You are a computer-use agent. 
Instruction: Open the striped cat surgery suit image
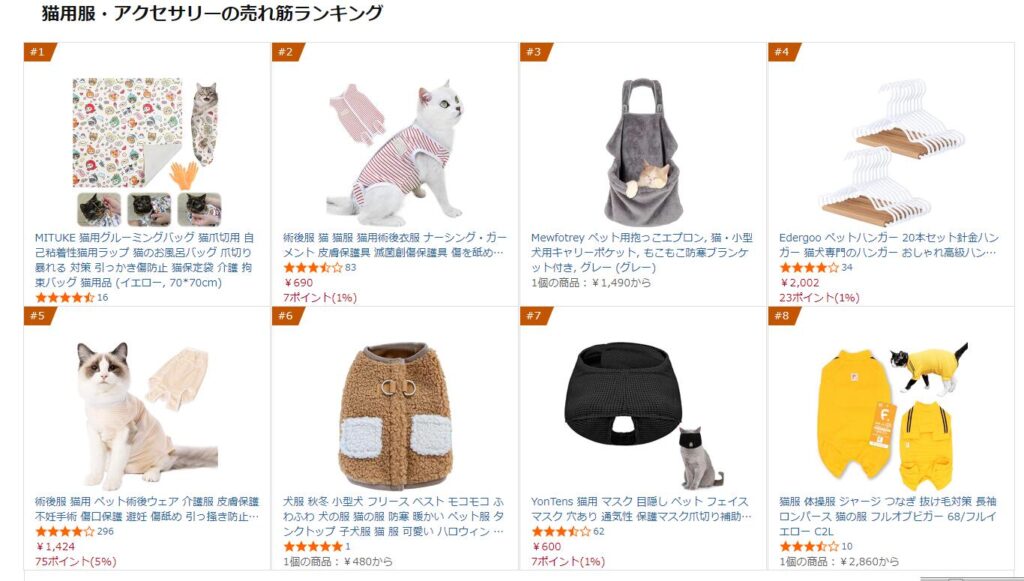(x=395, y=152)
